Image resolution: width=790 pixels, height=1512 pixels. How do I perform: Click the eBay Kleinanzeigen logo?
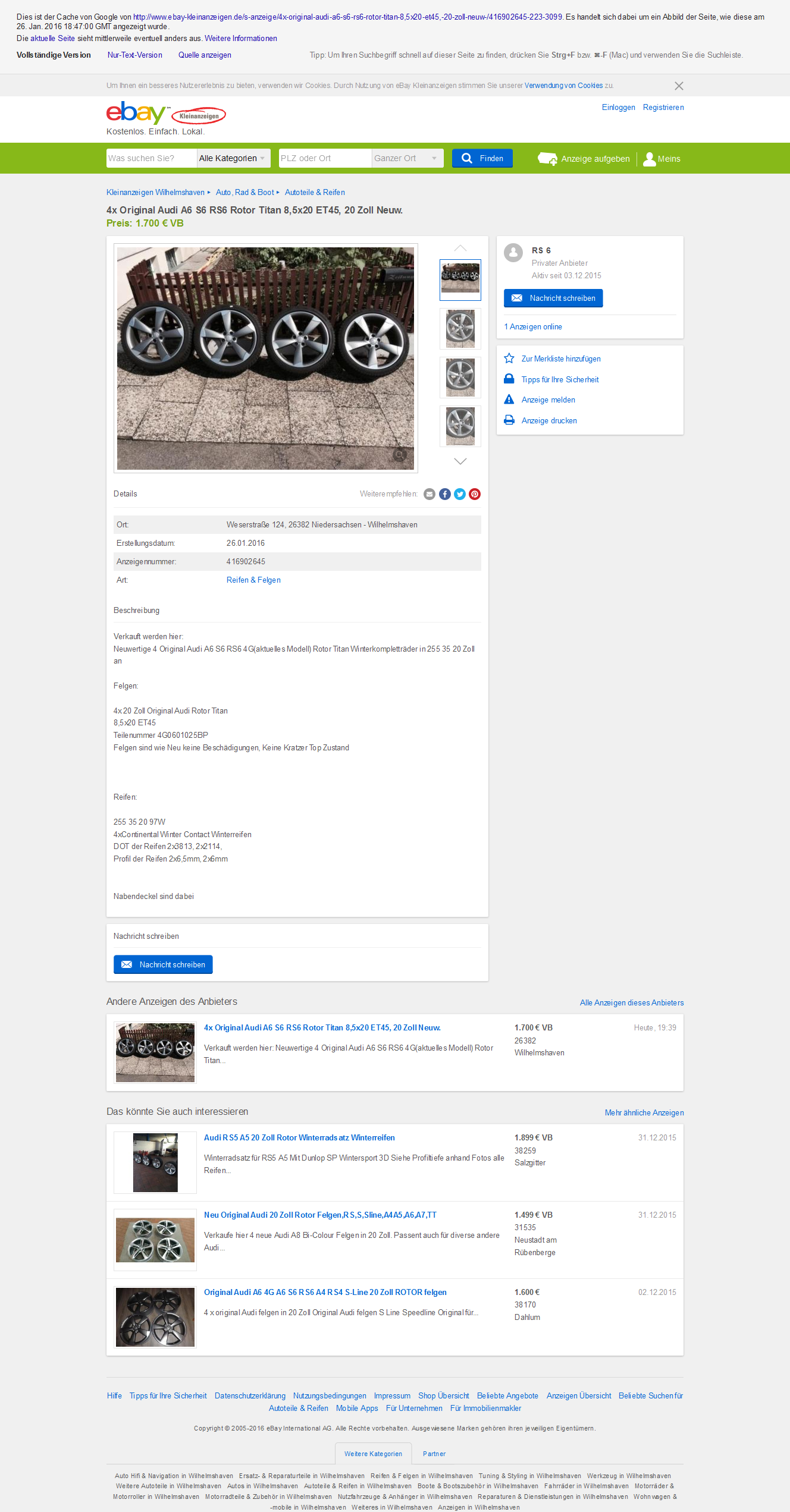166,113
